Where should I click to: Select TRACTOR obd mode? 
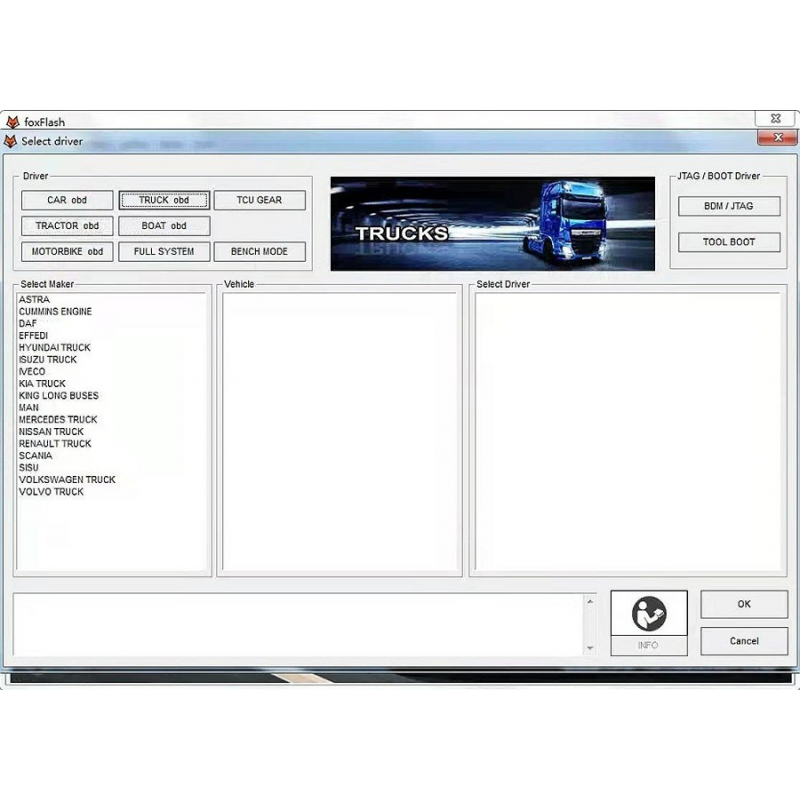(66, 226)
